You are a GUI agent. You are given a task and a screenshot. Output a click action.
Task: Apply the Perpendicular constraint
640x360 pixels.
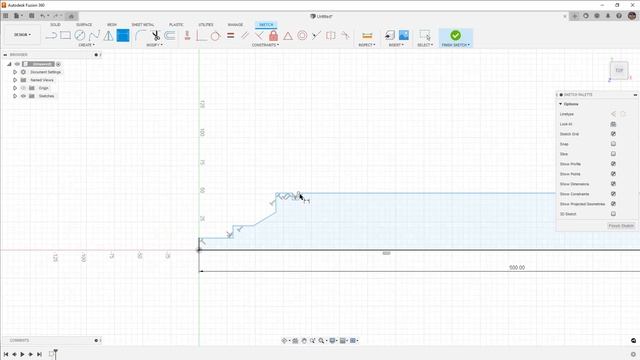click(259, 36)
